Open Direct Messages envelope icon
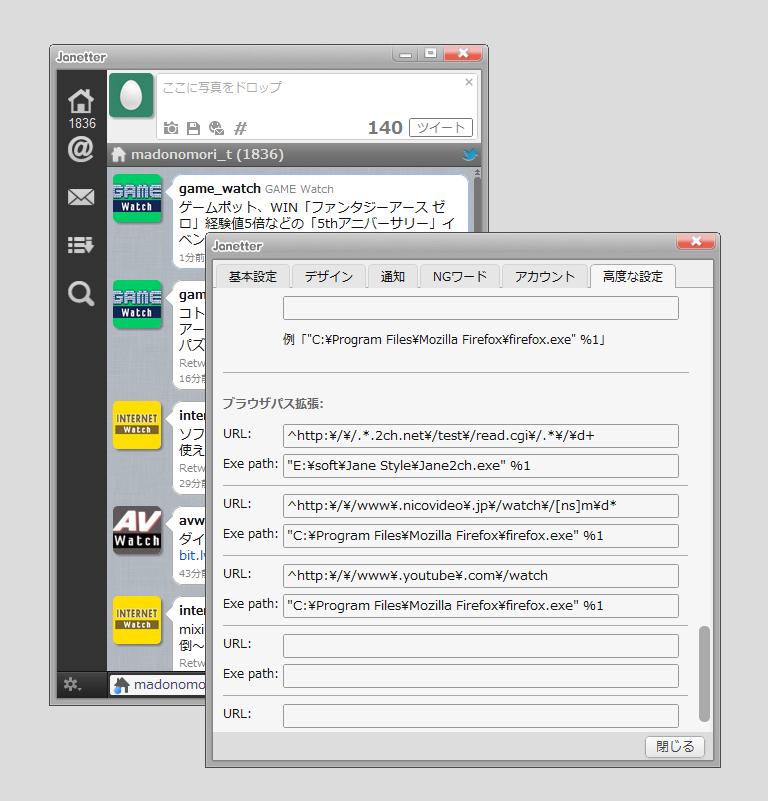The image size is (768, 801). (81, 197)
